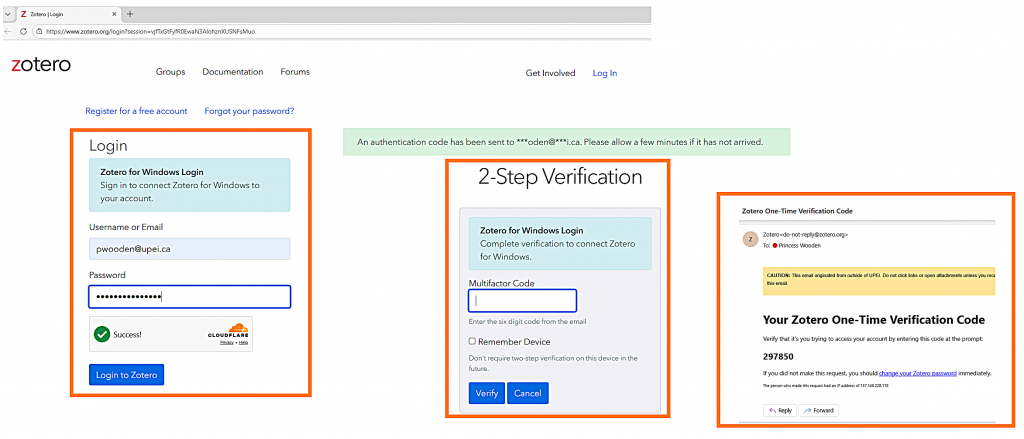Open a new browser tab

[x=130, y=14]
